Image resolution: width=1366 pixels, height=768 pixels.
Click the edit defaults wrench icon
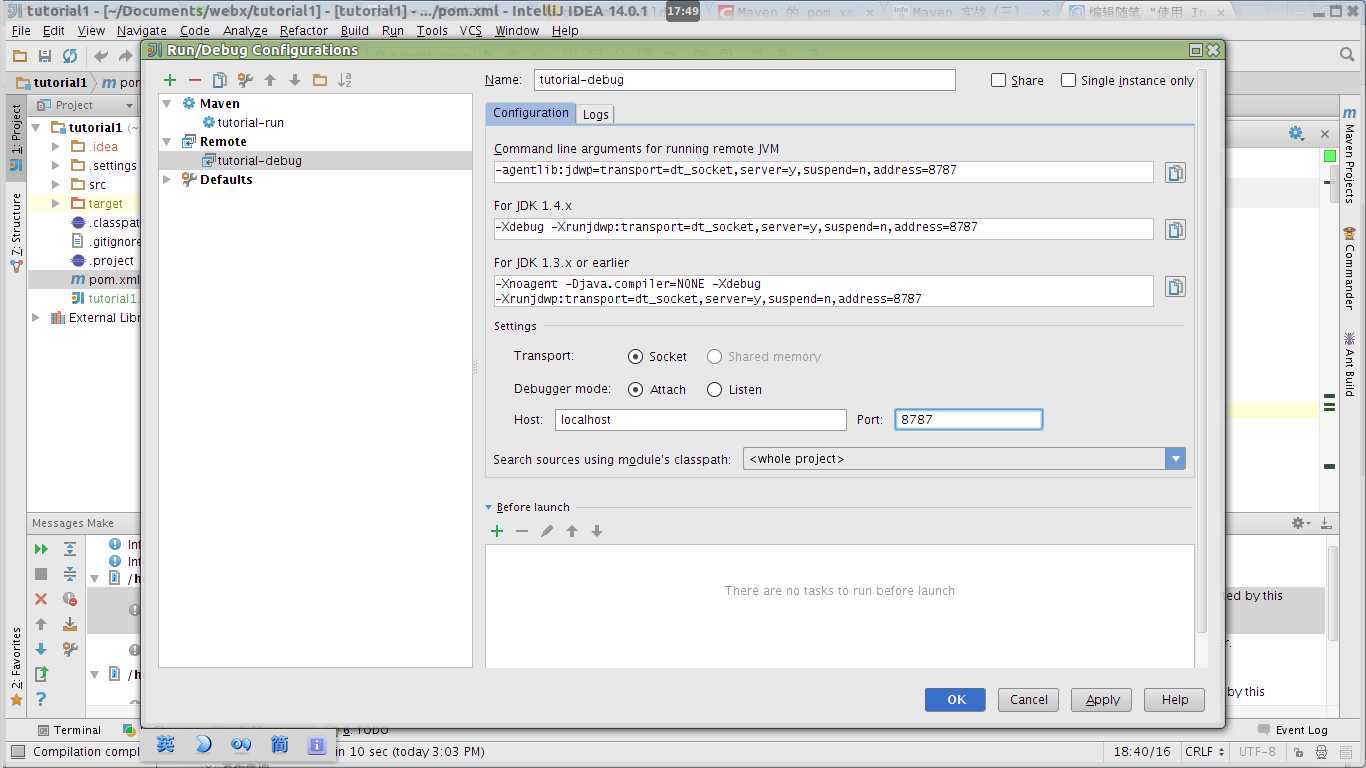pos(245,80)
